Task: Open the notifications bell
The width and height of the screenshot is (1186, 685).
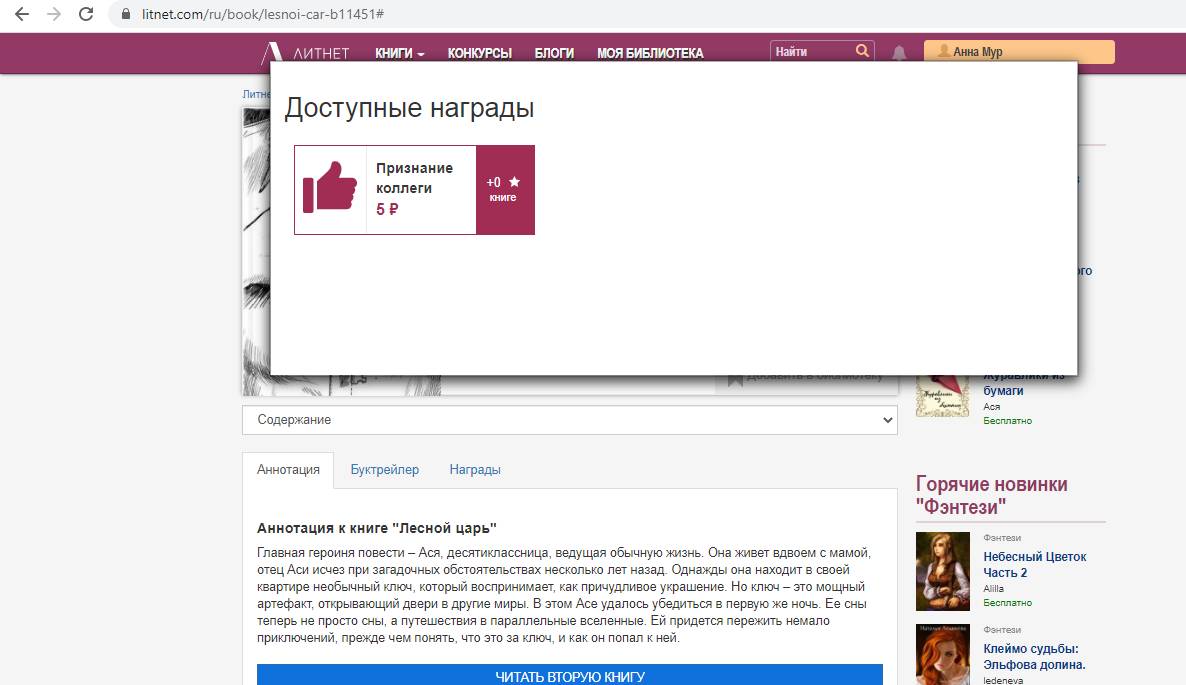Action: pos(899,53)
